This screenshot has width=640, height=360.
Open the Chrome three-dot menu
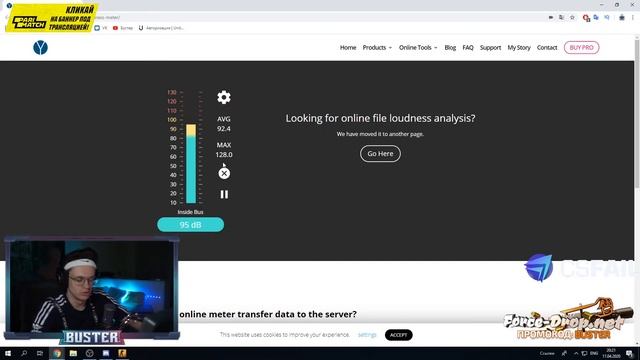coord(633,18)
